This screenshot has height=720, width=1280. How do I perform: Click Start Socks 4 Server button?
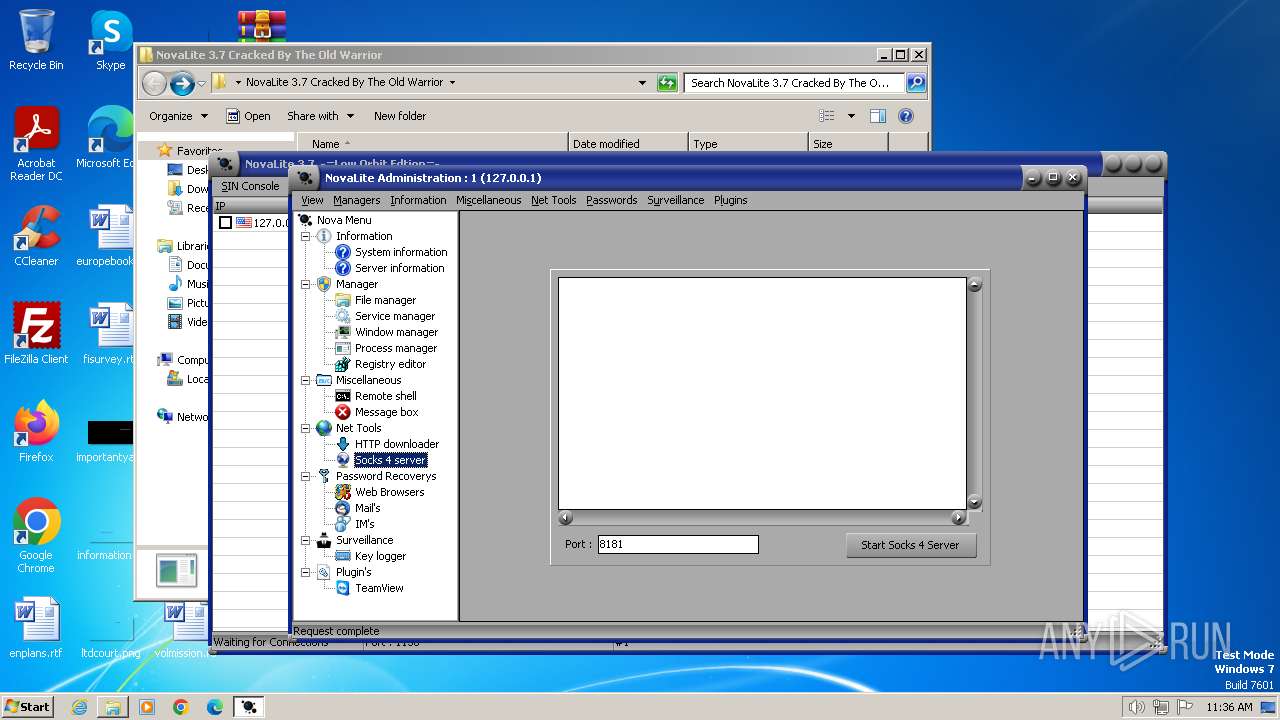[x=910, y=545]
